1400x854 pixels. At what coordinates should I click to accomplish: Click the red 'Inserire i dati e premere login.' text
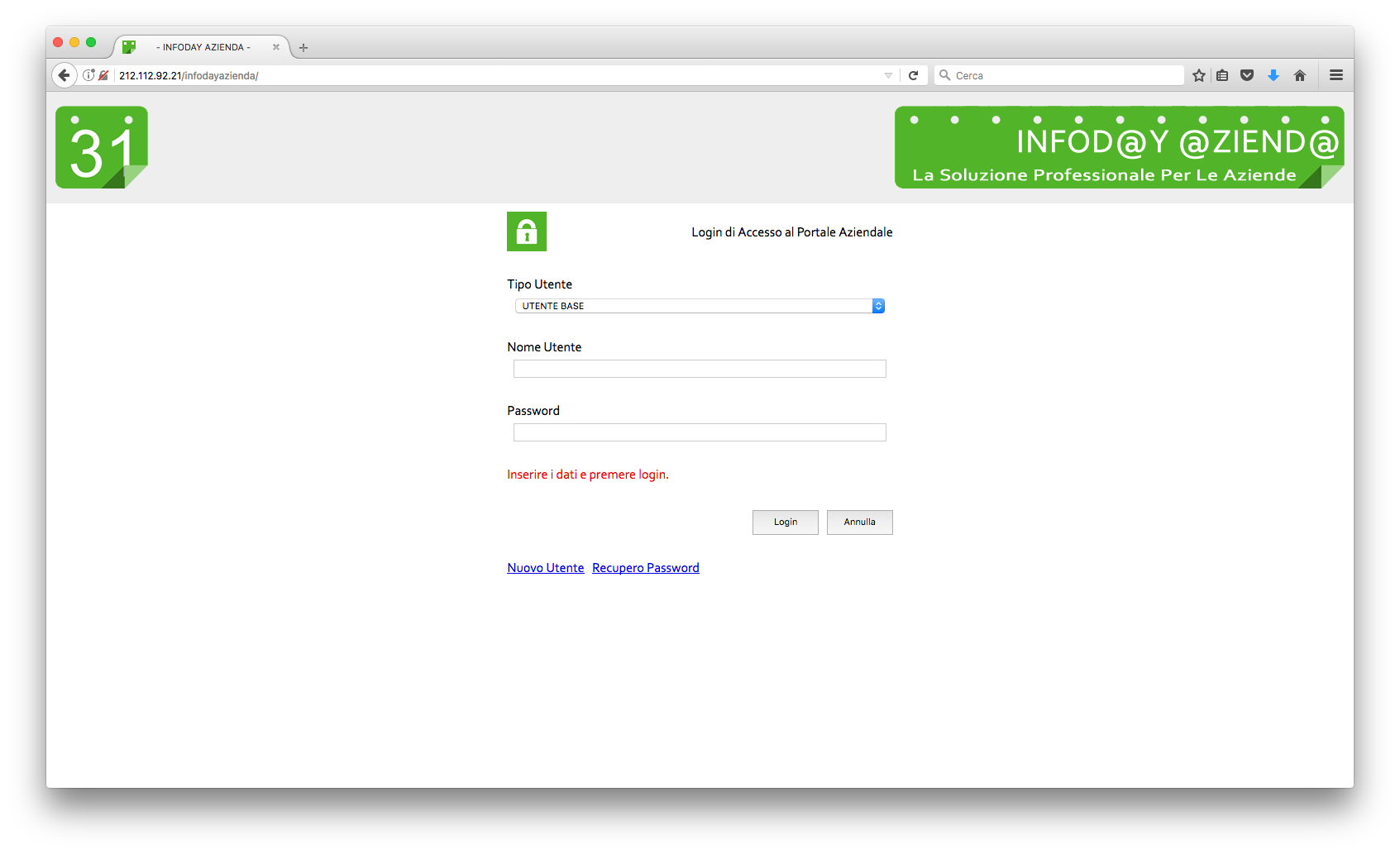click(x=588, y=475)
